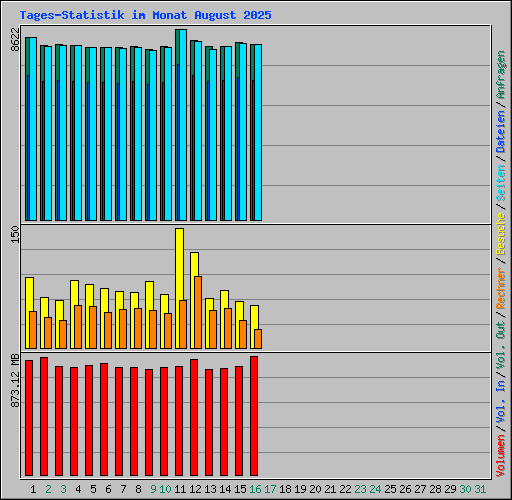Click day label 4 on the x-axis
The image size is (512, 500).
[78, 489]
